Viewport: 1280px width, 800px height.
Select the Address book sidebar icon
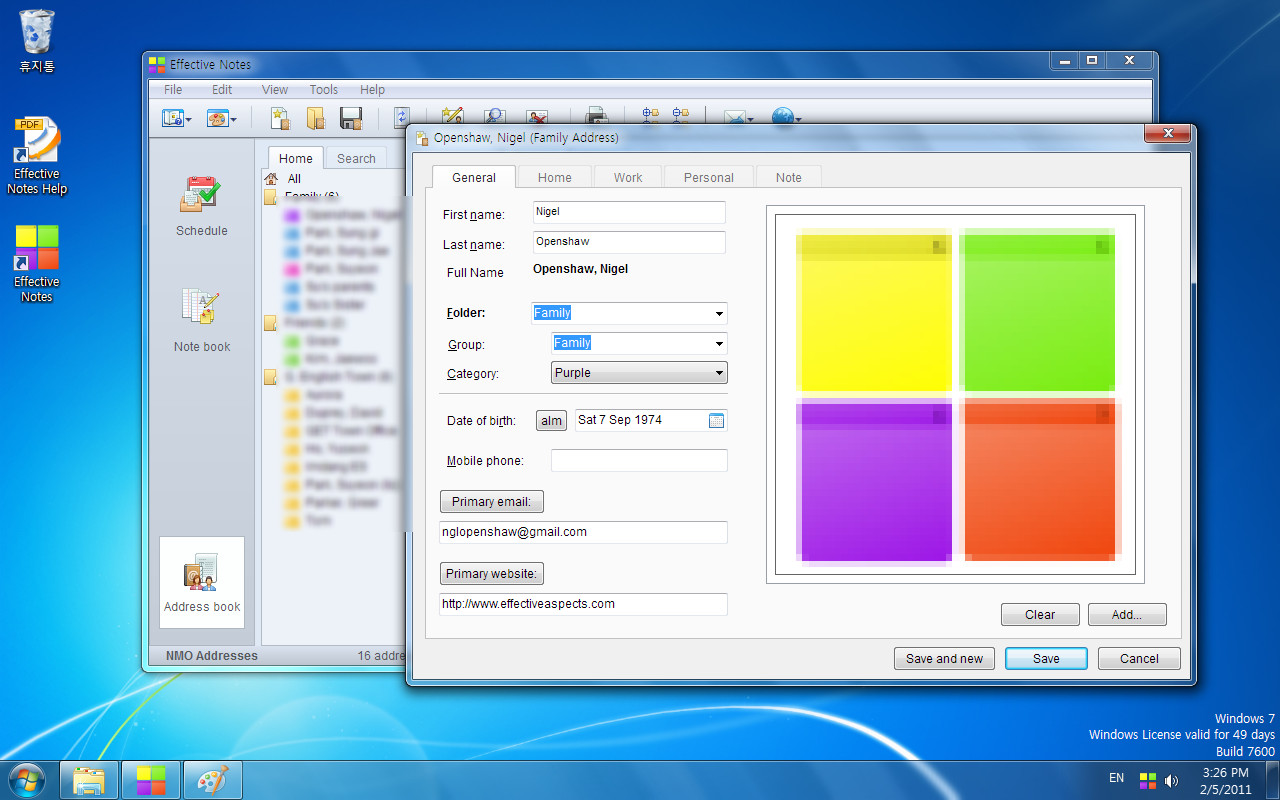click(x=202, y=582)
